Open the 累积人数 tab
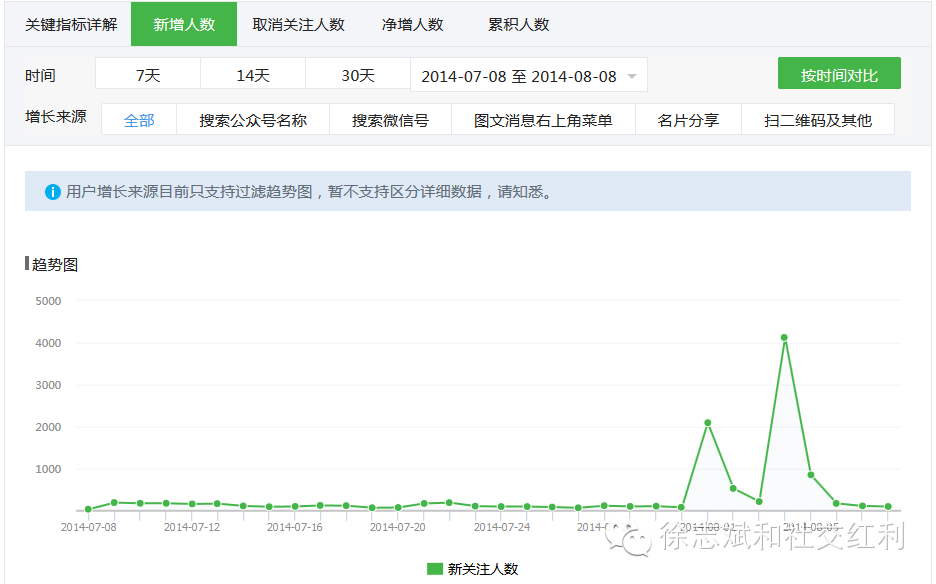The height and width of the screenshot is (584, 936). tap(518, 24)
